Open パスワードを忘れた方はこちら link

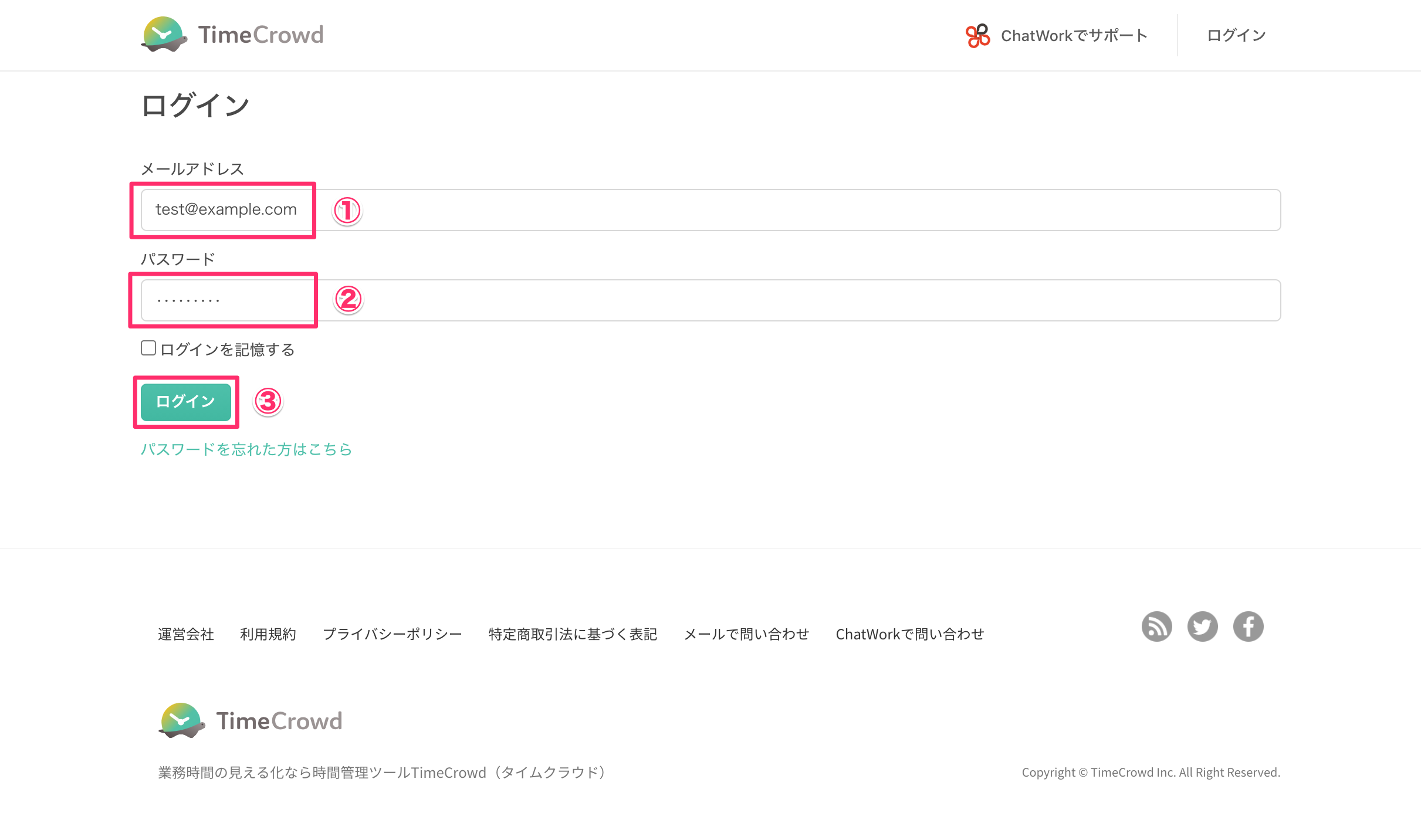pos(246,449)
